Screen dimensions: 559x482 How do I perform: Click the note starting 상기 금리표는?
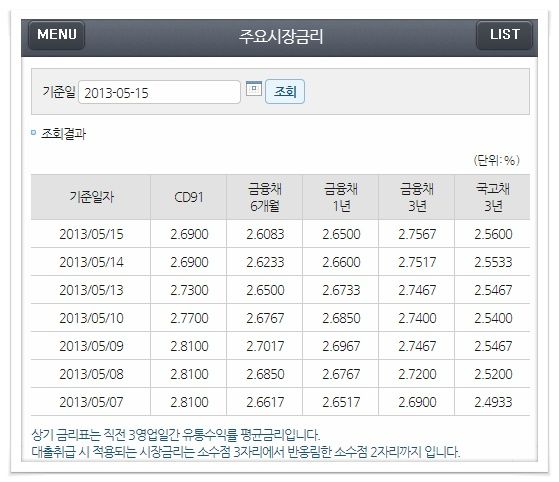(x=176, y=435)
